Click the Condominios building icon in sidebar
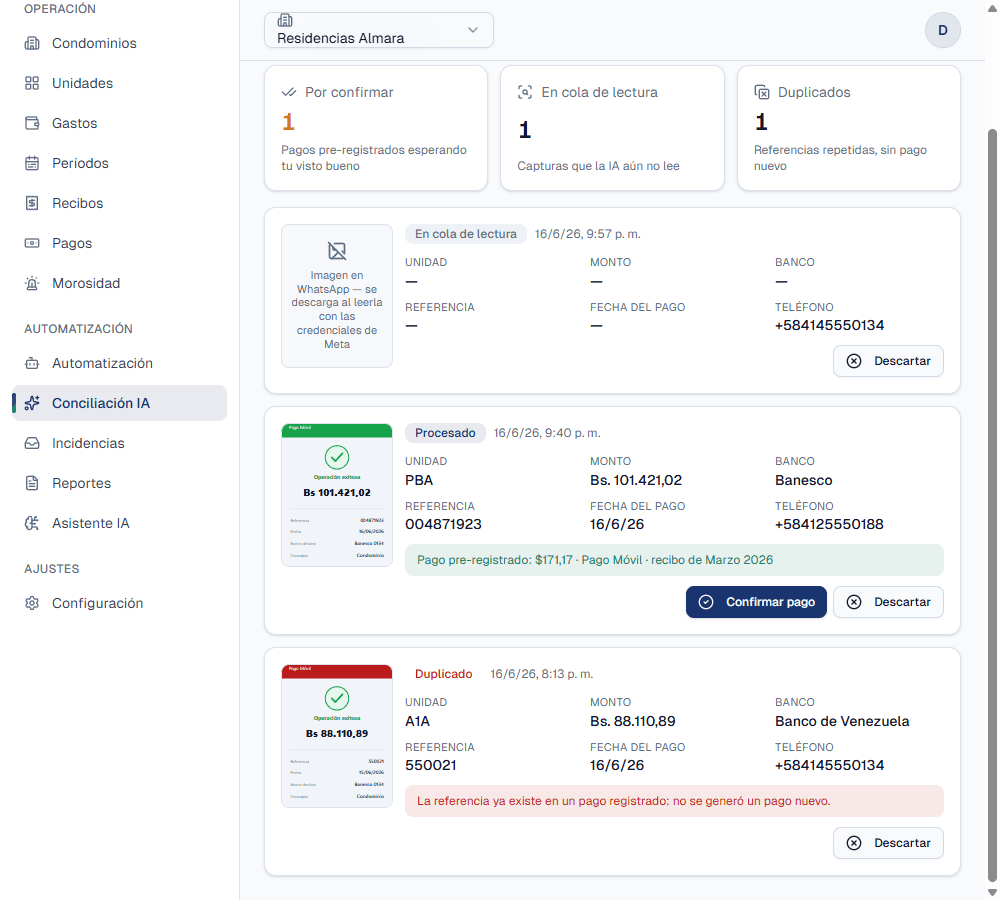The height and width of the screenshot is (900, 1000). tap(32, 43)
